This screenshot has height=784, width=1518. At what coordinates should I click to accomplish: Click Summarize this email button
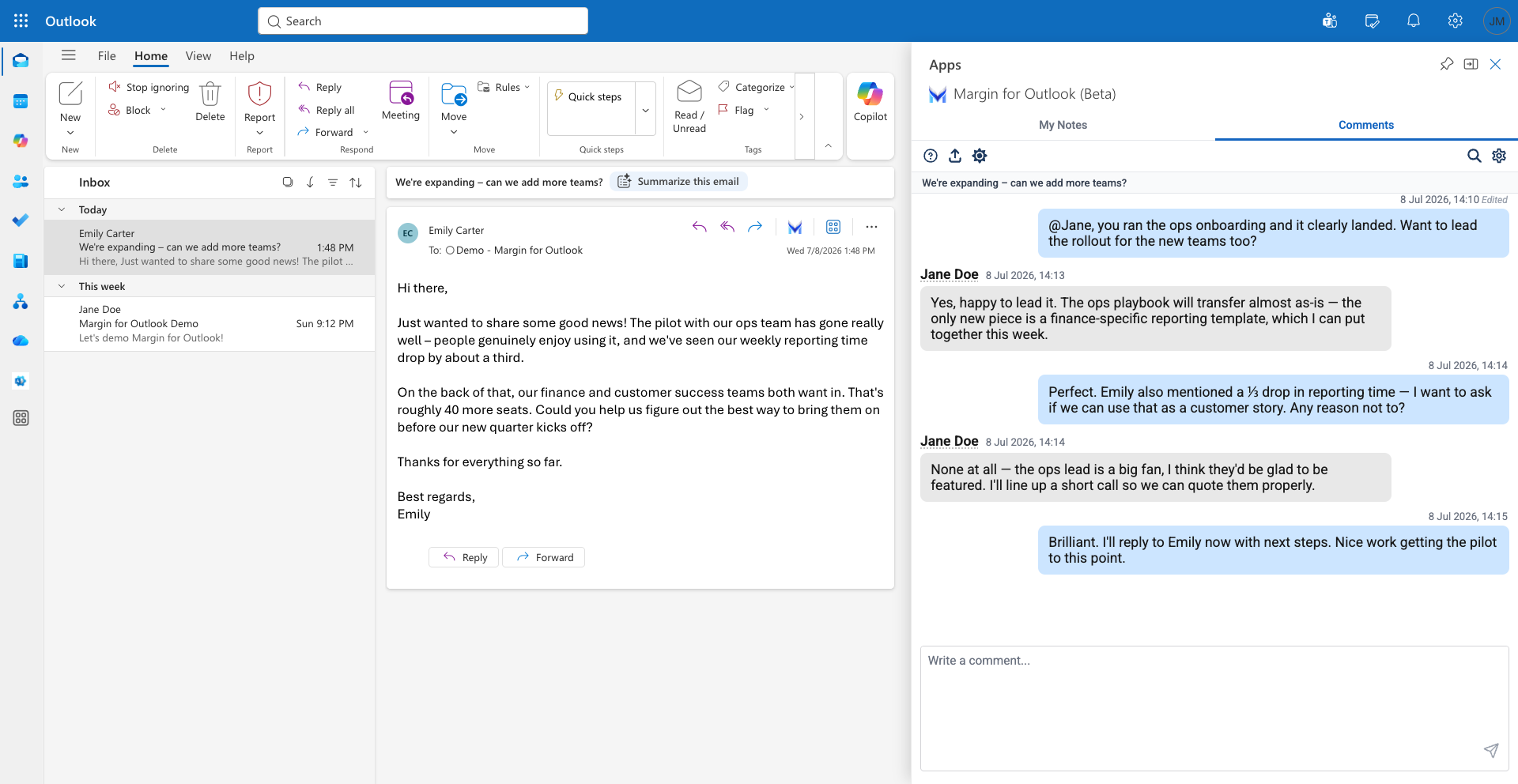[x=679, y=182]
